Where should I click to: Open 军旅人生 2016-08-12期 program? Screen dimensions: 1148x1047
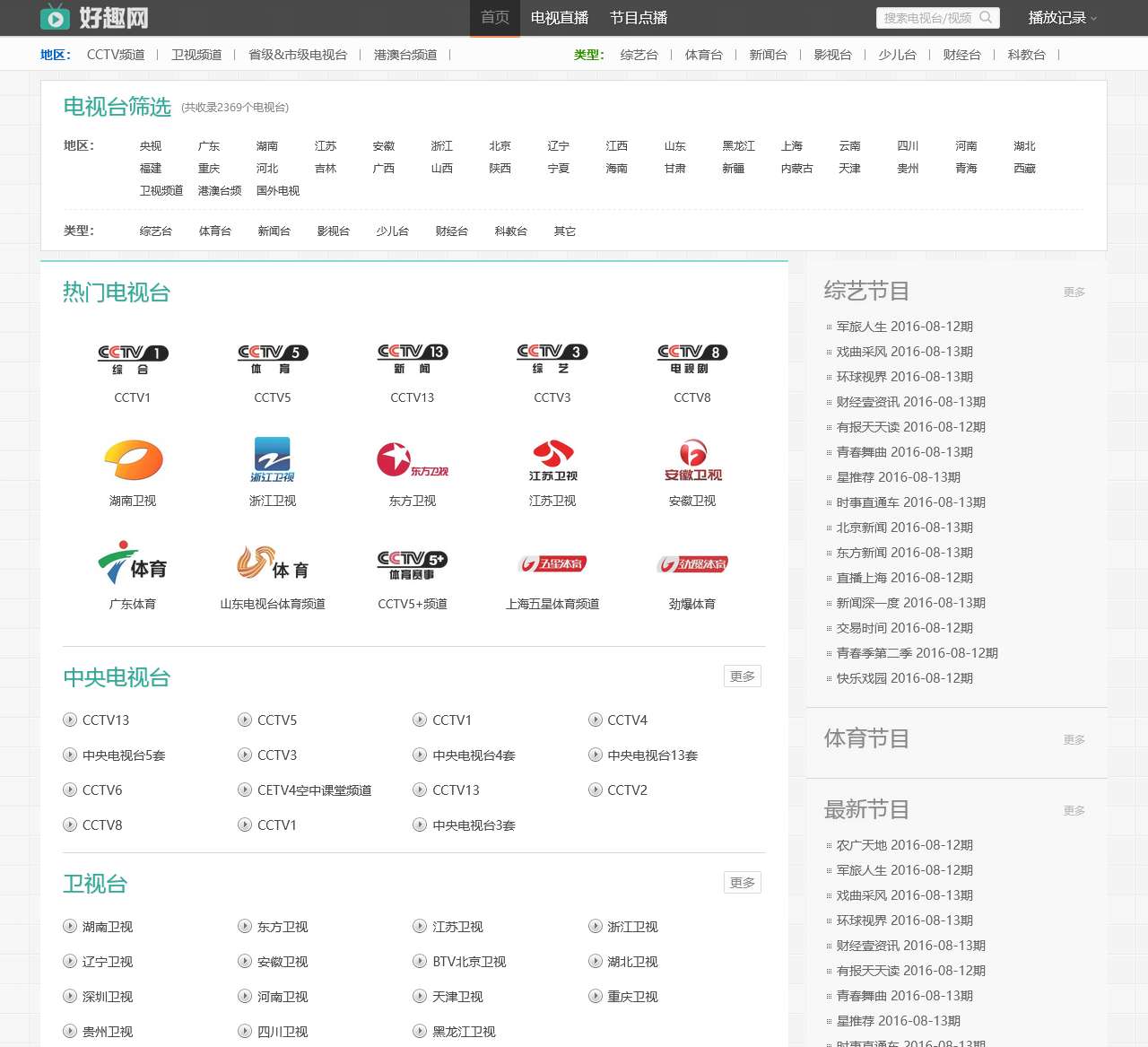coord(905,327)
